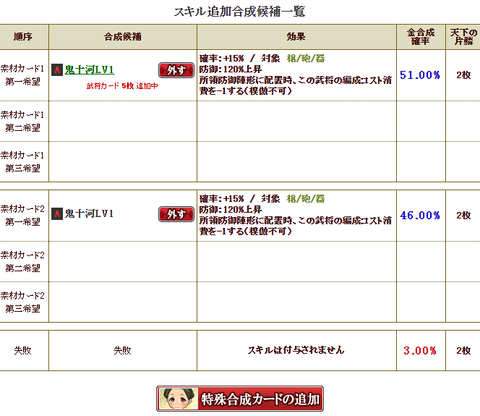This screenshot has width=480, height=416.
Task: Select the 46.00% synthesis rate value
Action: (420, 215)
